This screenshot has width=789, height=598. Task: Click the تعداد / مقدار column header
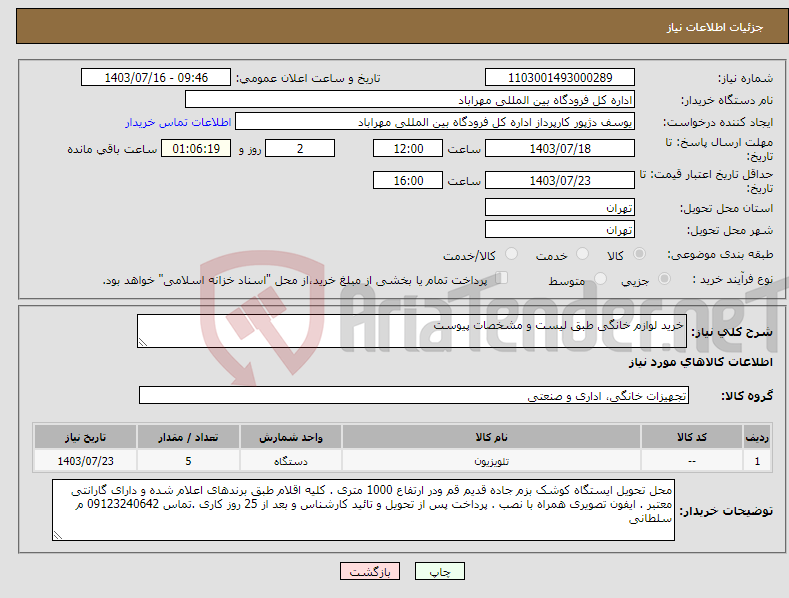tap(188, 437)
